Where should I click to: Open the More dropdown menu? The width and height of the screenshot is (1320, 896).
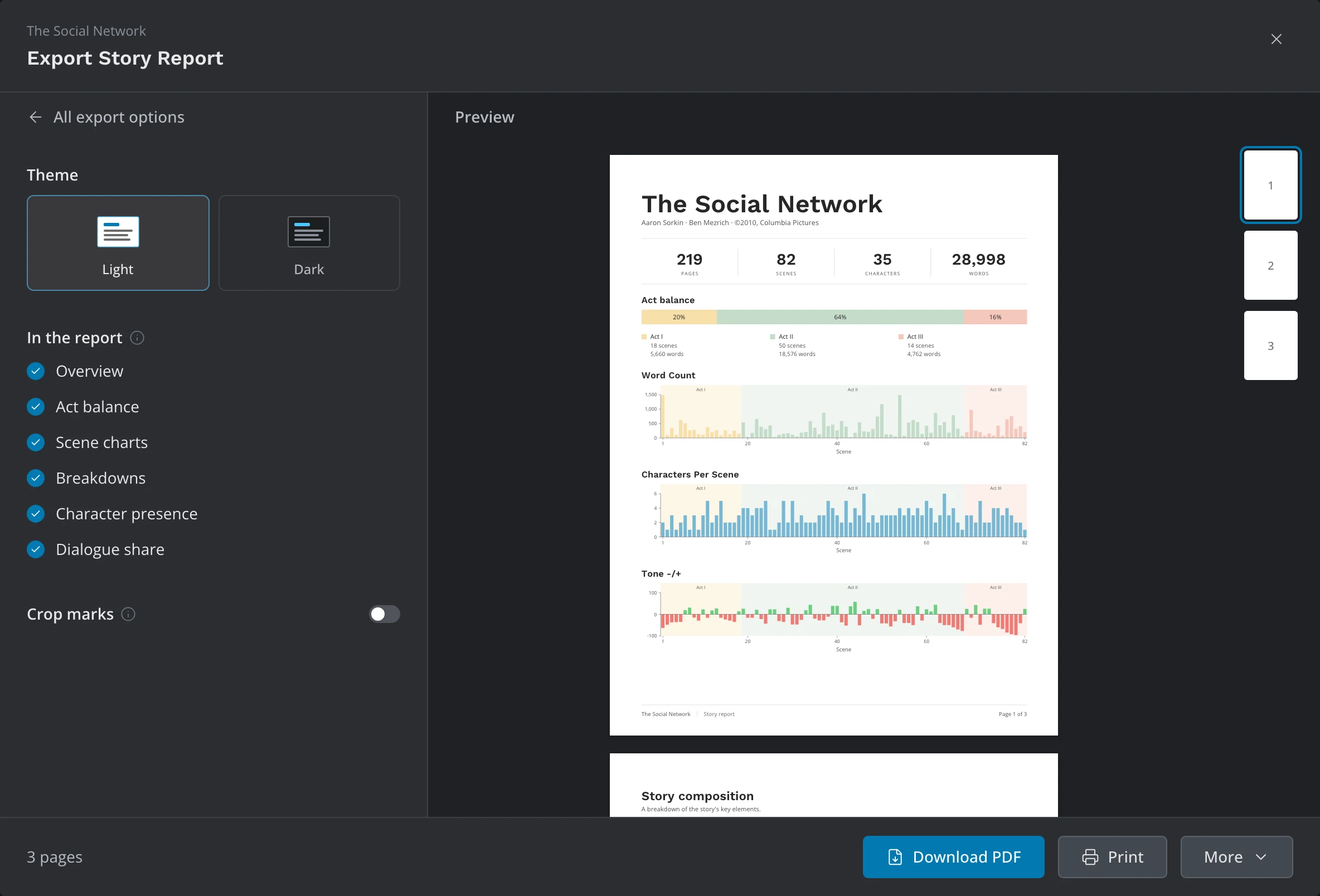[x=1236, y=857]
